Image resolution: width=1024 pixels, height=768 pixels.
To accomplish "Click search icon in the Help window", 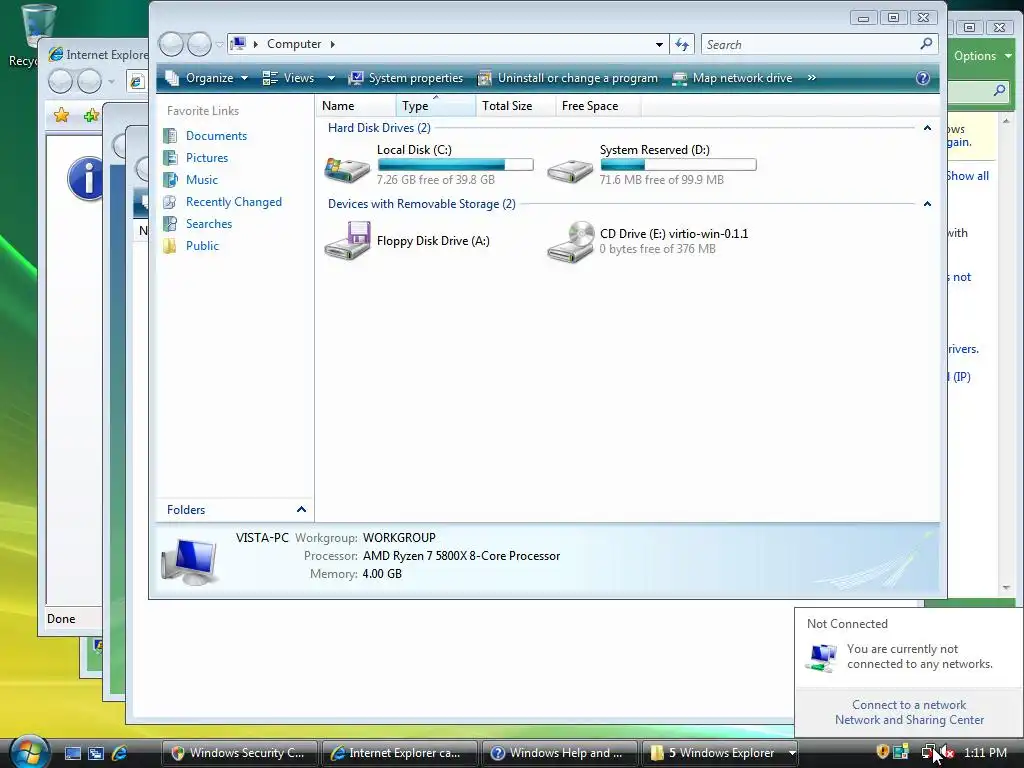I will [999, 91].
